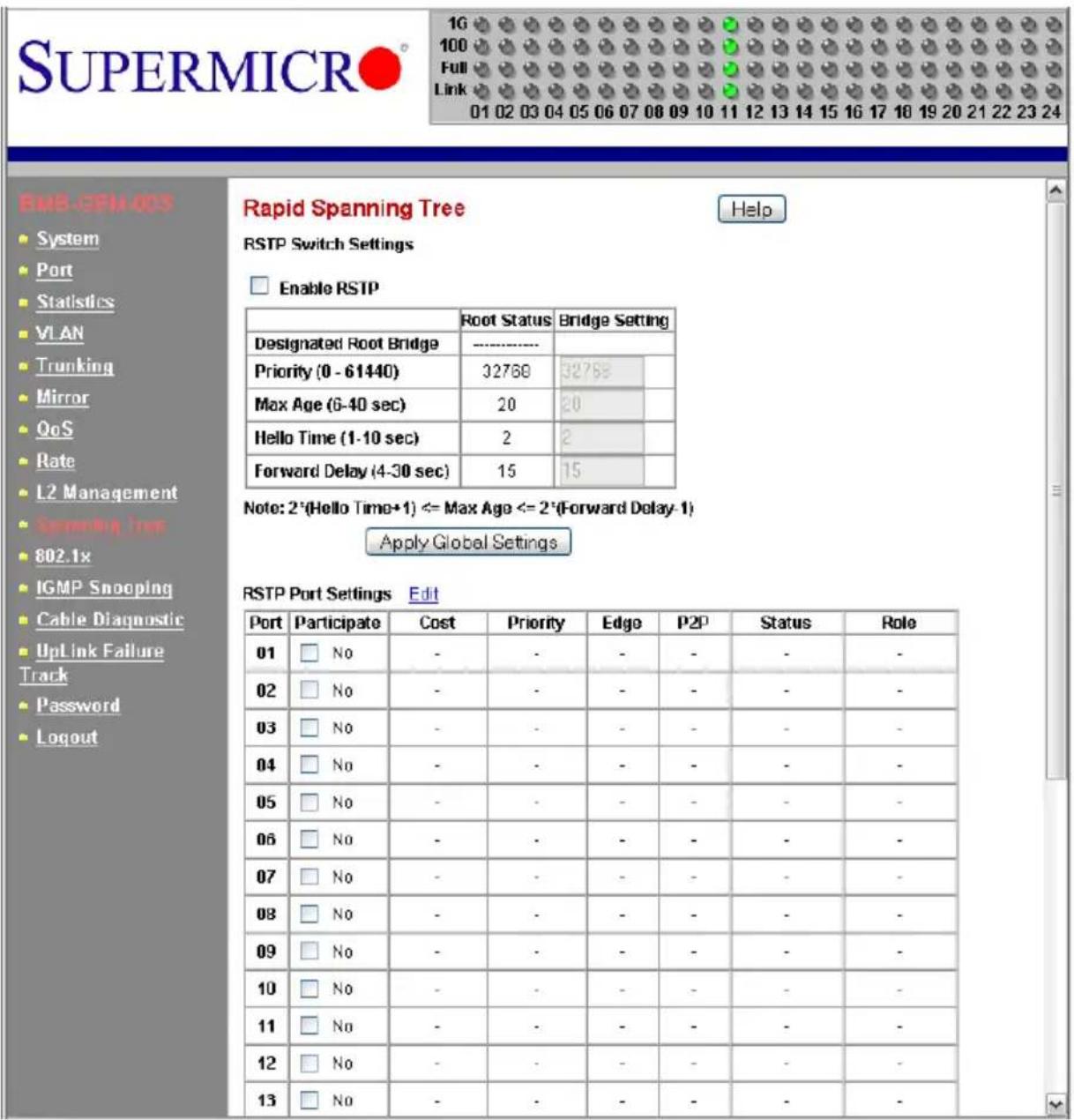Open the Password page
The height and width of the screenshot is (1120, 1074).
point(78,706)
